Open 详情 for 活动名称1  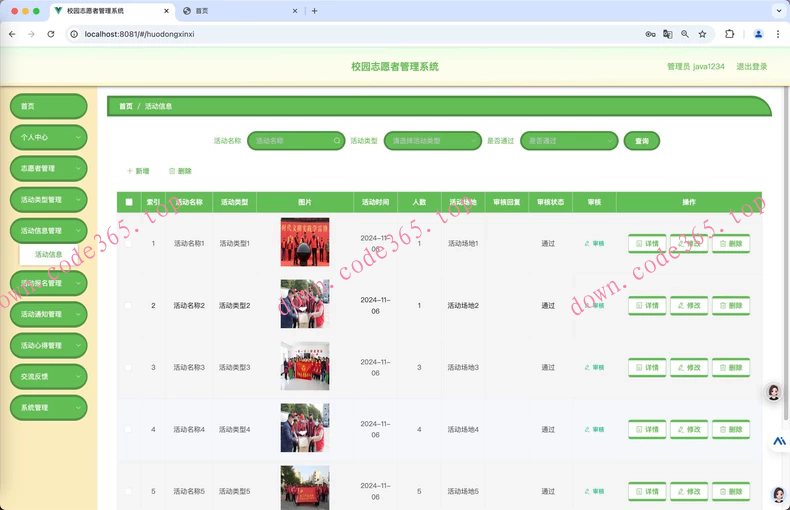[647, 243]
